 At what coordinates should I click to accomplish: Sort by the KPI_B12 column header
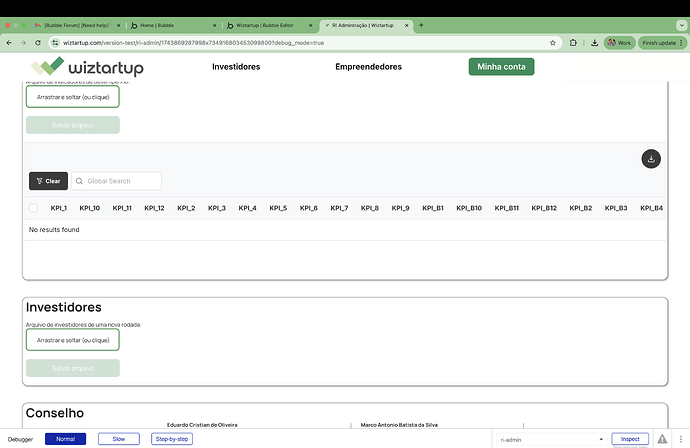[544, 208]
